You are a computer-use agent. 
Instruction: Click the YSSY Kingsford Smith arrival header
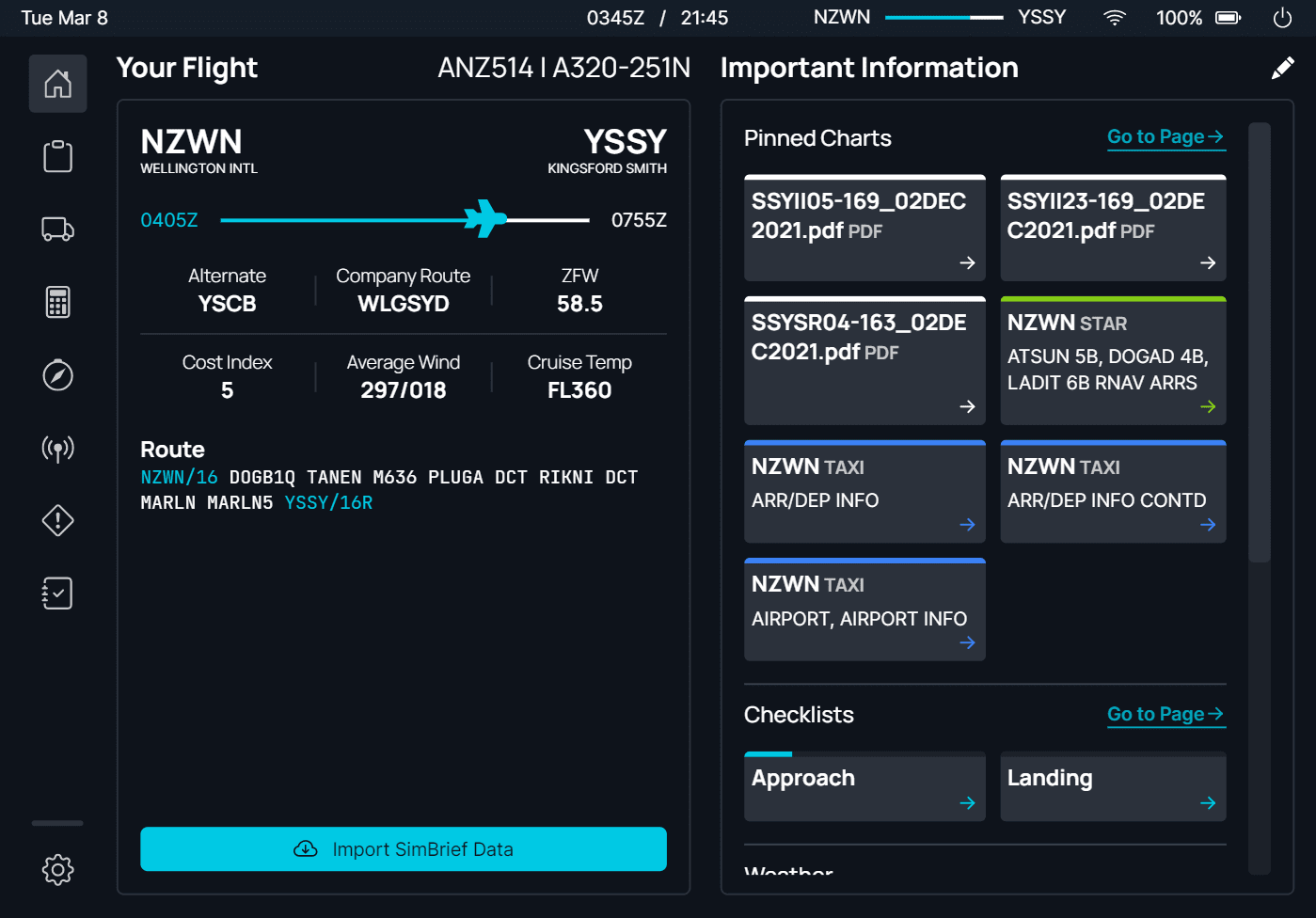click(607, 150)
